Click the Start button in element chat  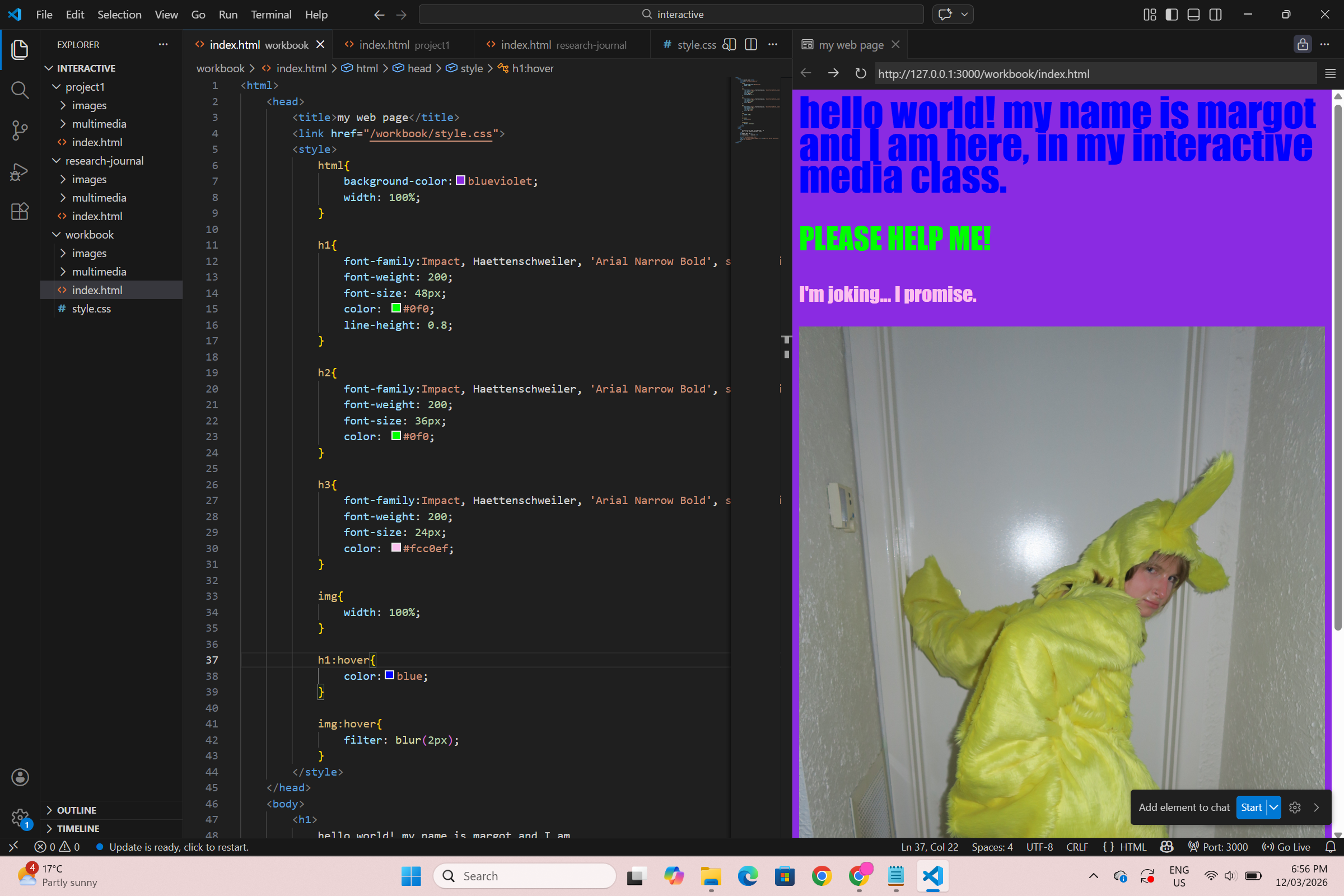(1251, 808)
